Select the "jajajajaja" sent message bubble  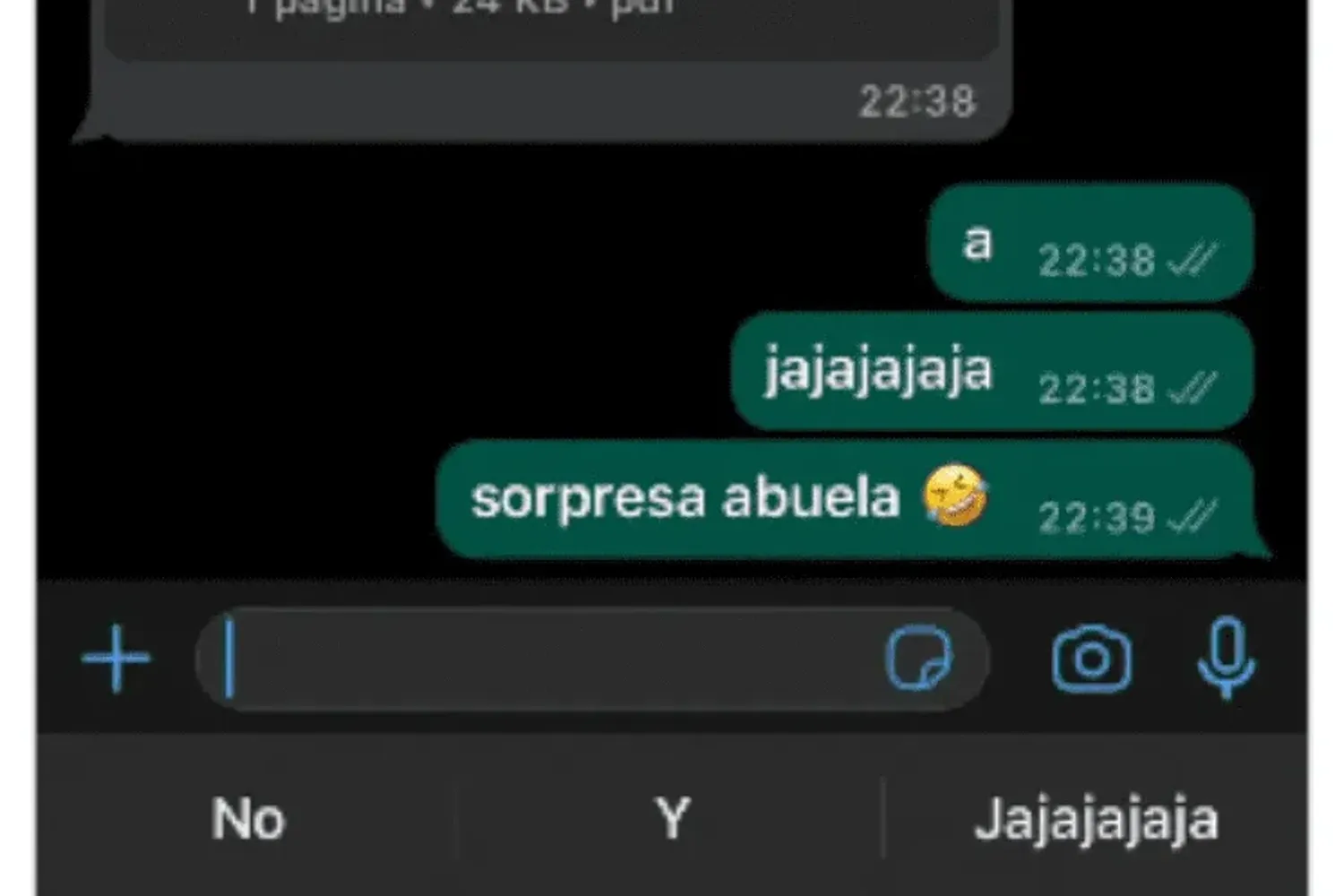point(993,371)
